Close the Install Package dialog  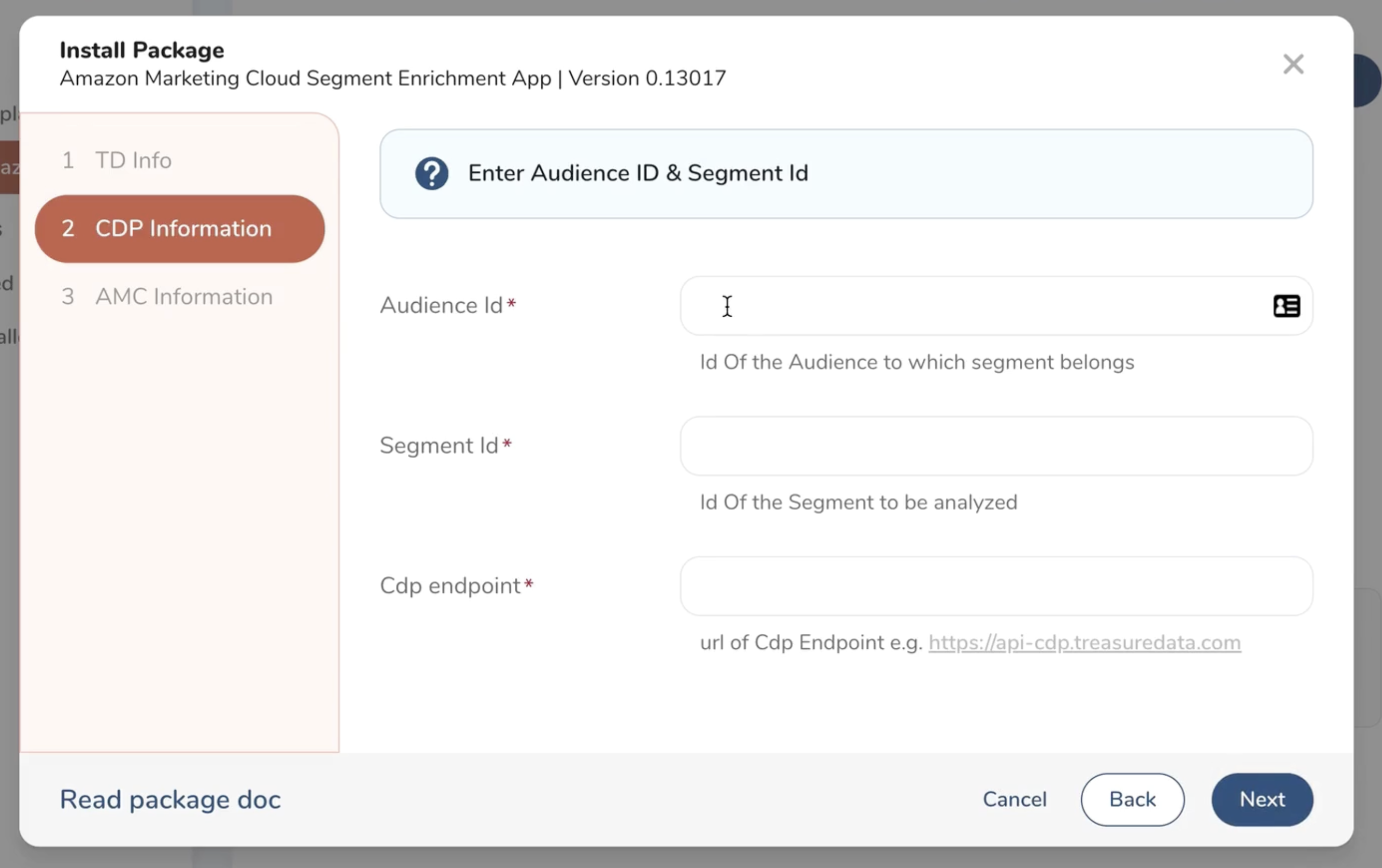point(1293,64)
